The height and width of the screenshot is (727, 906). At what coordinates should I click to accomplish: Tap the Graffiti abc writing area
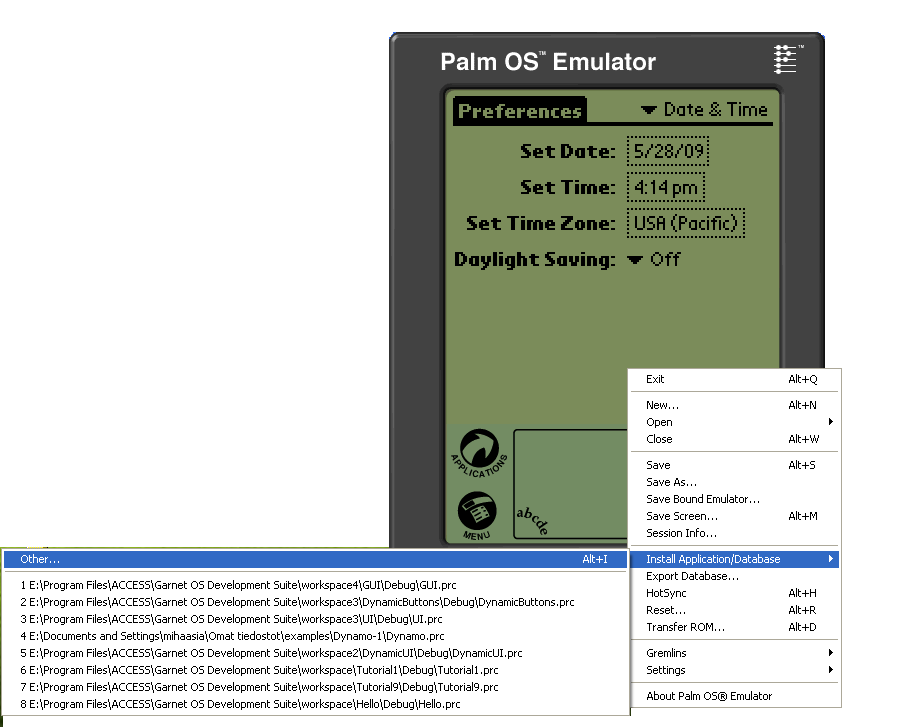(x=570, y=484)
